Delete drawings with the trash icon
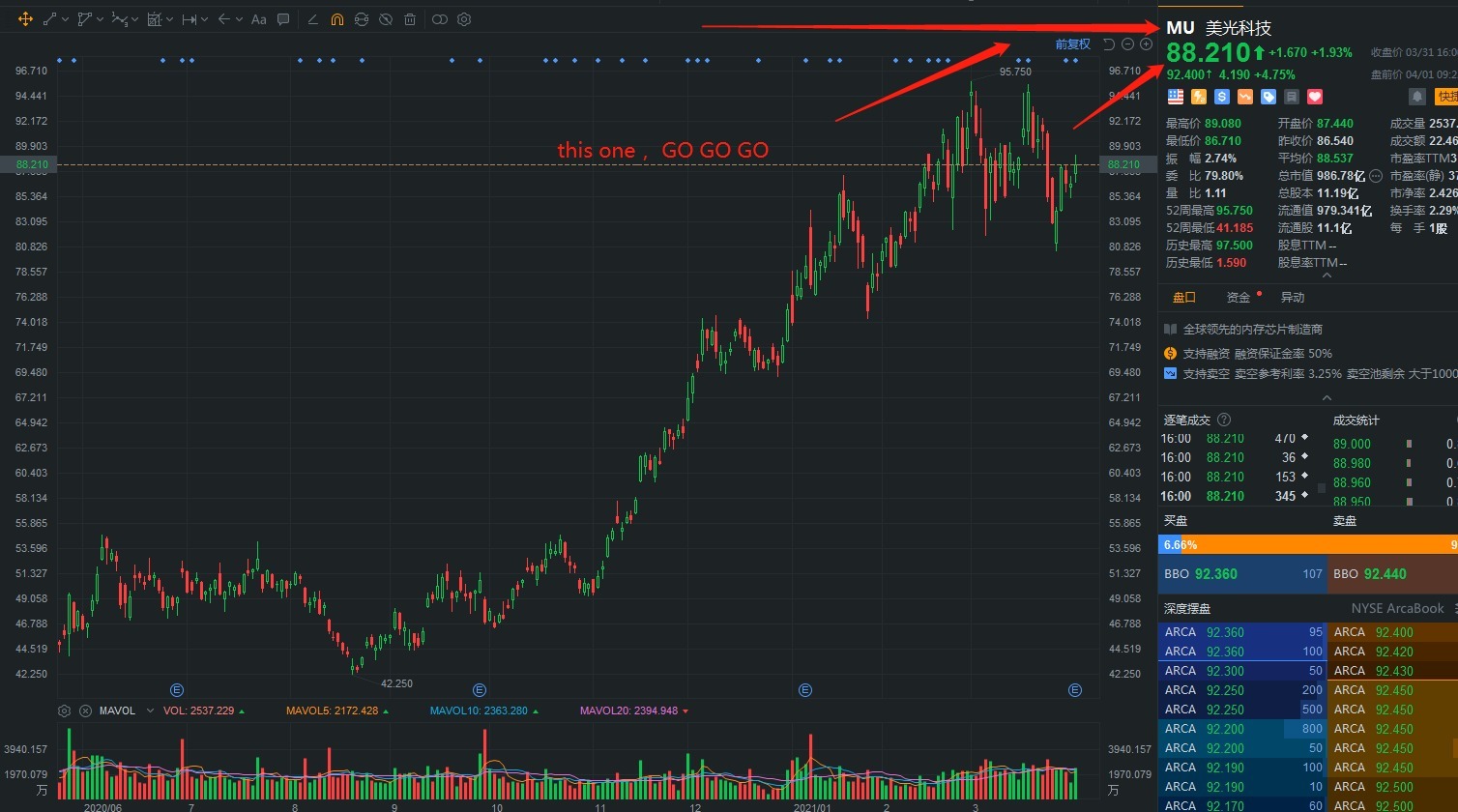Screen dimensions: 1458x812 [x=410, y=19]
